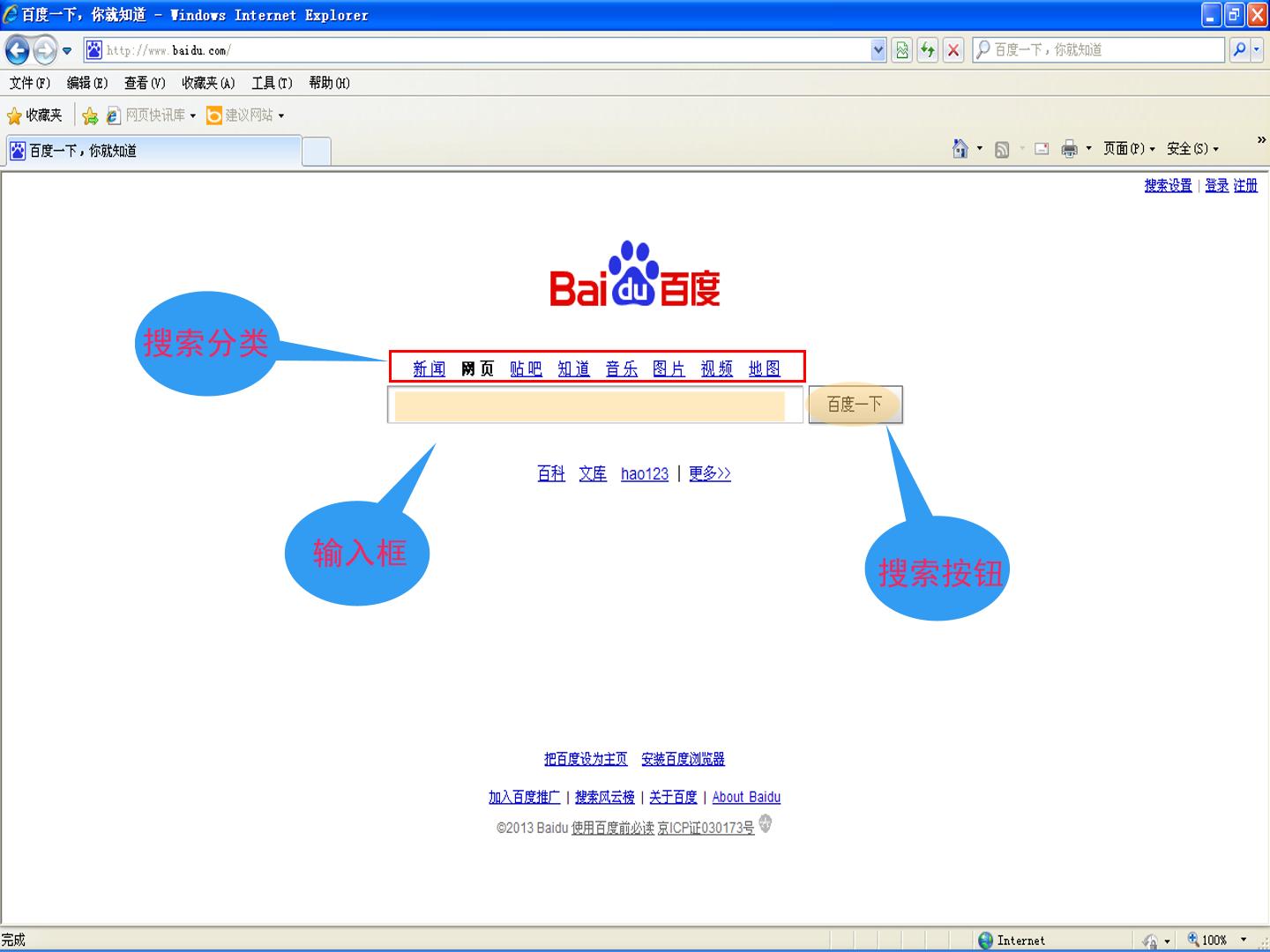Viewport: 1270px width, 952px height.
Task: Expand the Home button dropdown arrow
Action: coord(980,149)
